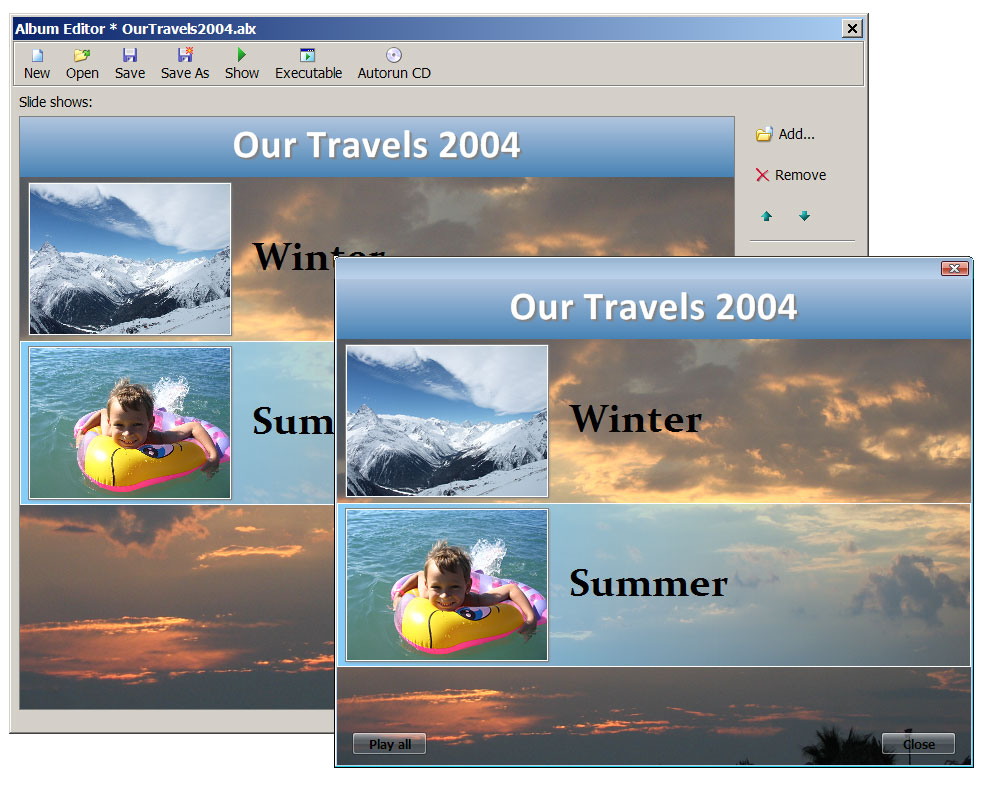Save the album with the Save icon

(129, 56)
